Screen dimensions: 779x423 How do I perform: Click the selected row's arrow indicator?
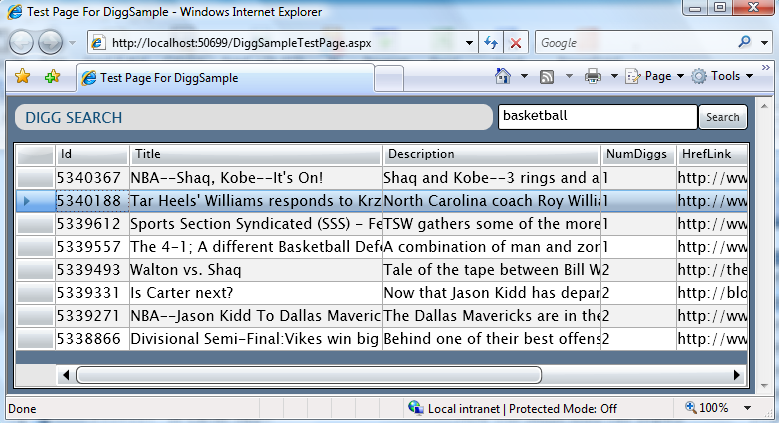[x=27, y=201]
